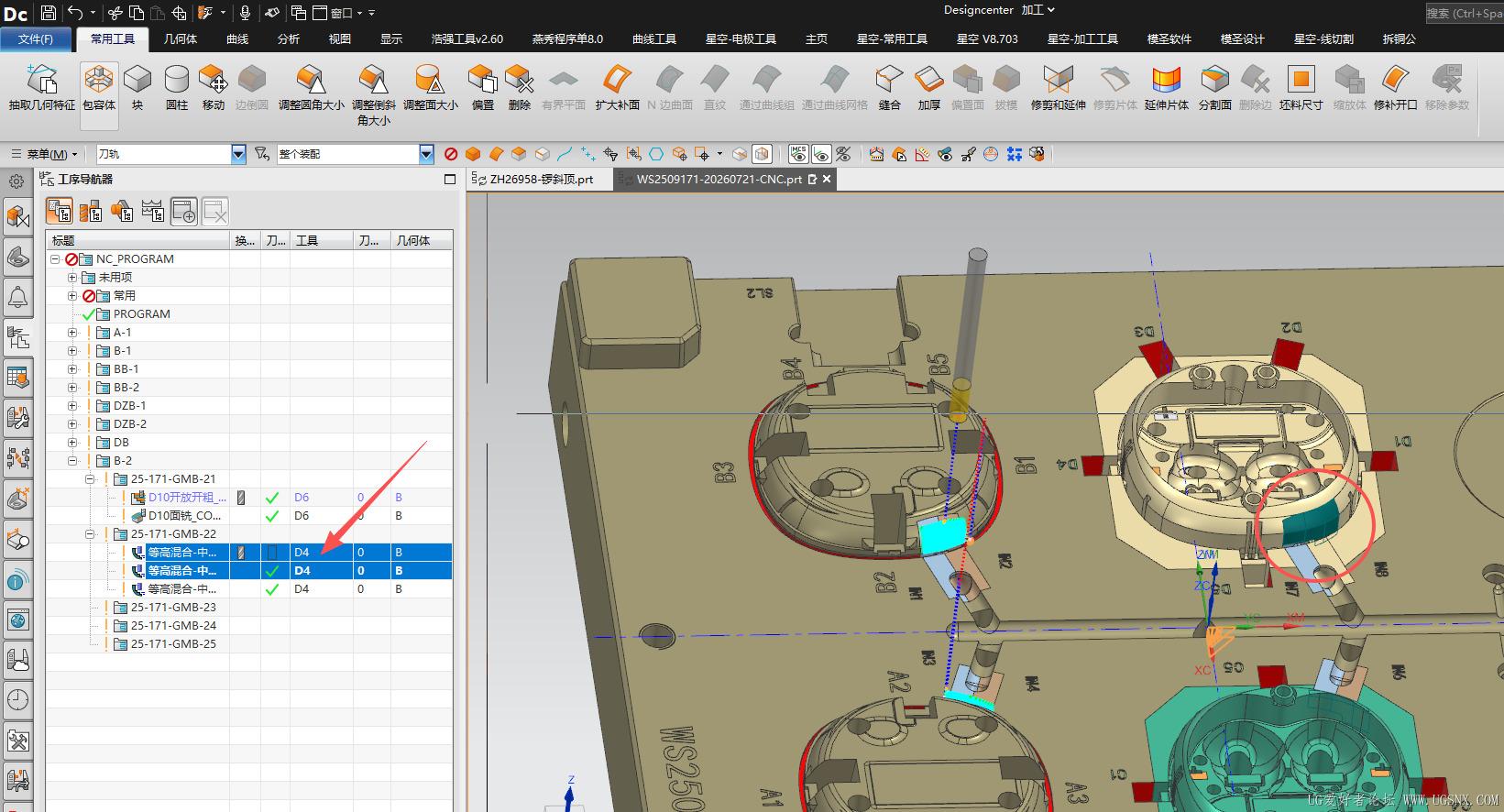The width and height of the screenshot is (1504, 812).
Task: Collapse the 25-171-GMB-22 group
Action: point(90,534)
